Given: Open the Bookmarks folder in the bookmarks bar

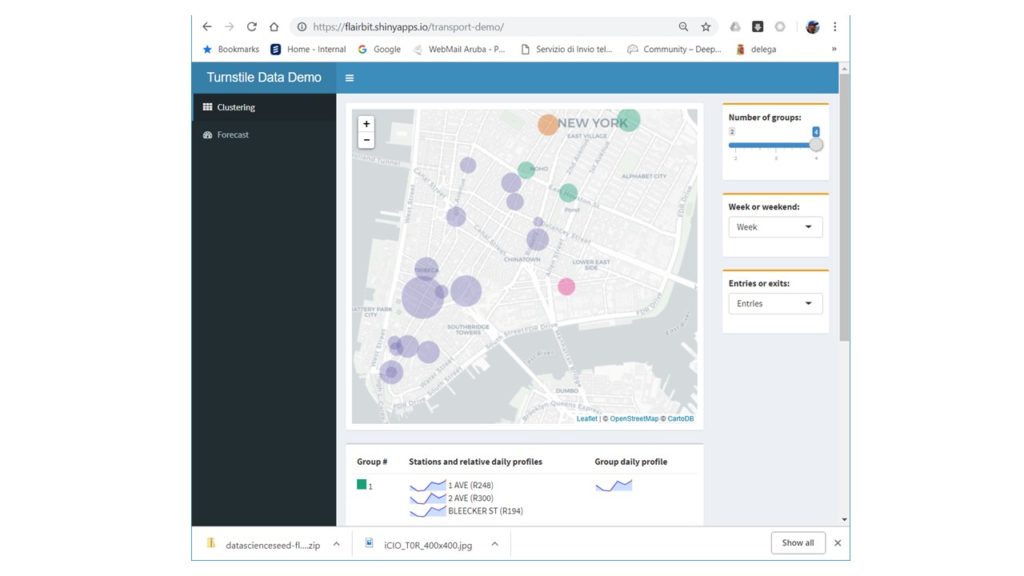Looking at the screenshot, I should click(x=231, y=49).
